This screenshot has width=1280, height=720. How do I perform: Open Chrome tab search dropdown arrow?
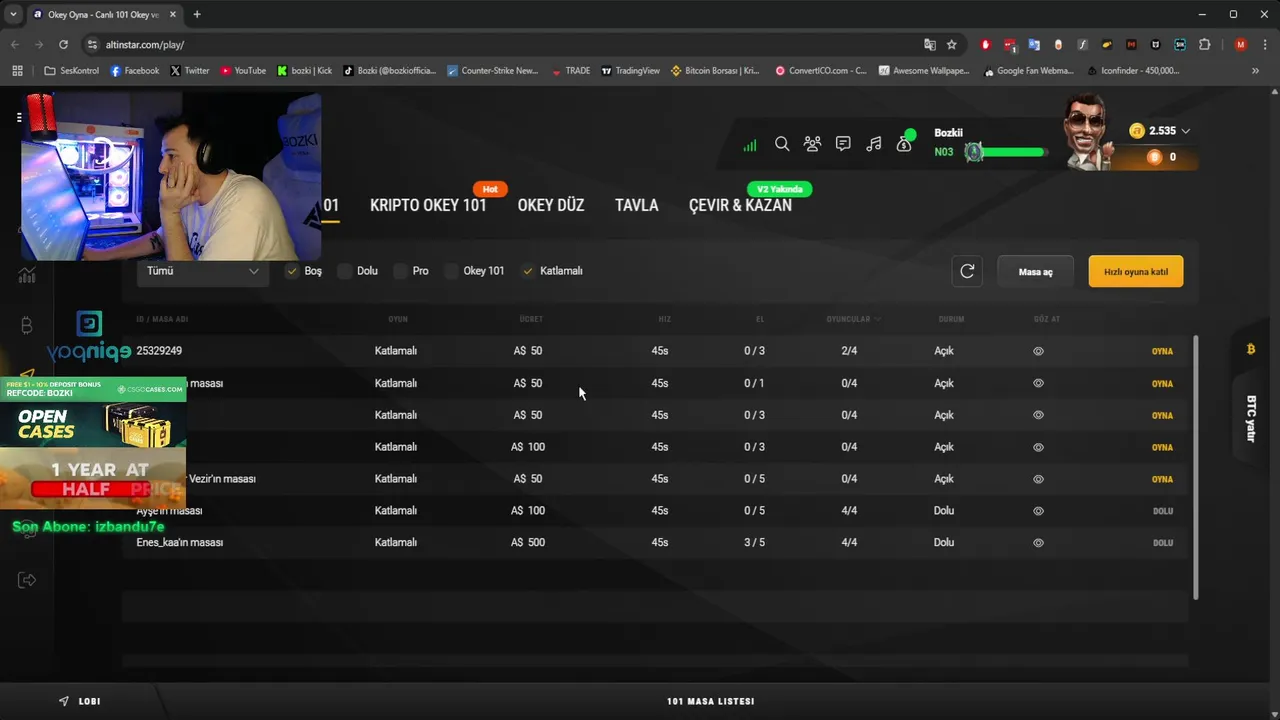(13, 15)
